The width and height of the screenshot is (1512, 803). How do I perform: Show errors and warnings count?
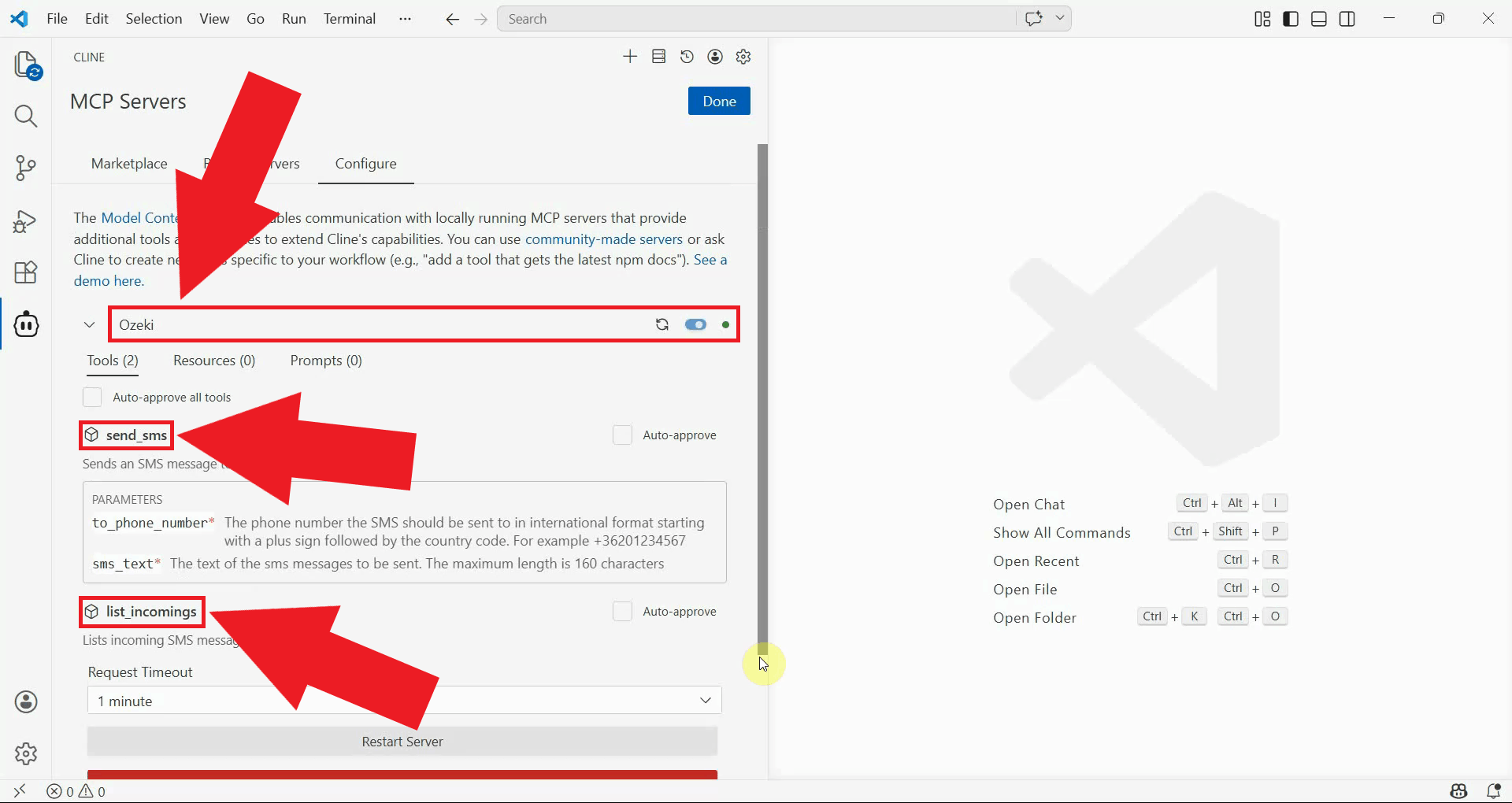(x=76, y=791)
